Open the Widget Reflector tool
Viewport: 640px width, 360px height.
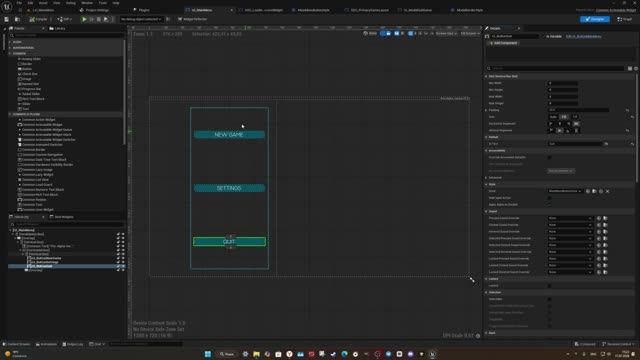tap(193, 19)
